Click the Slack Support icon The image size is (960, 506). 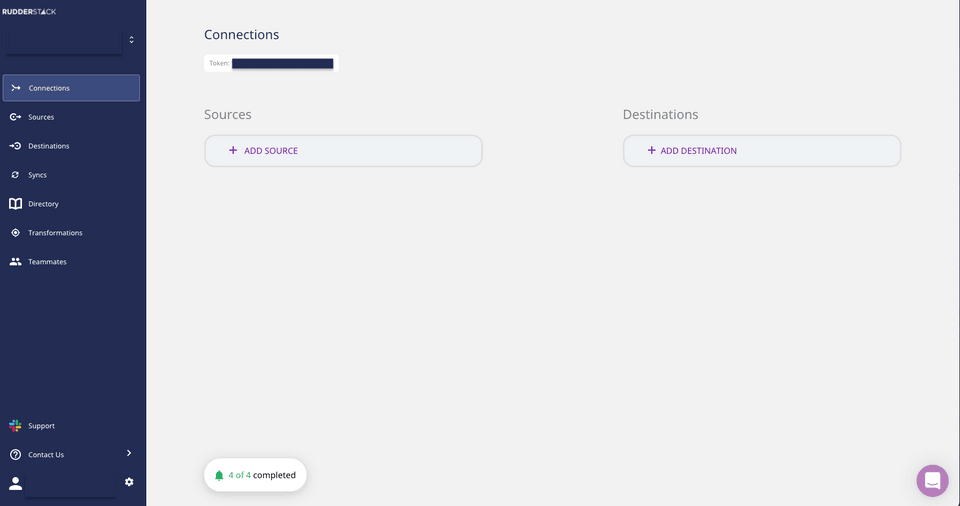click(x=15, y=425)
